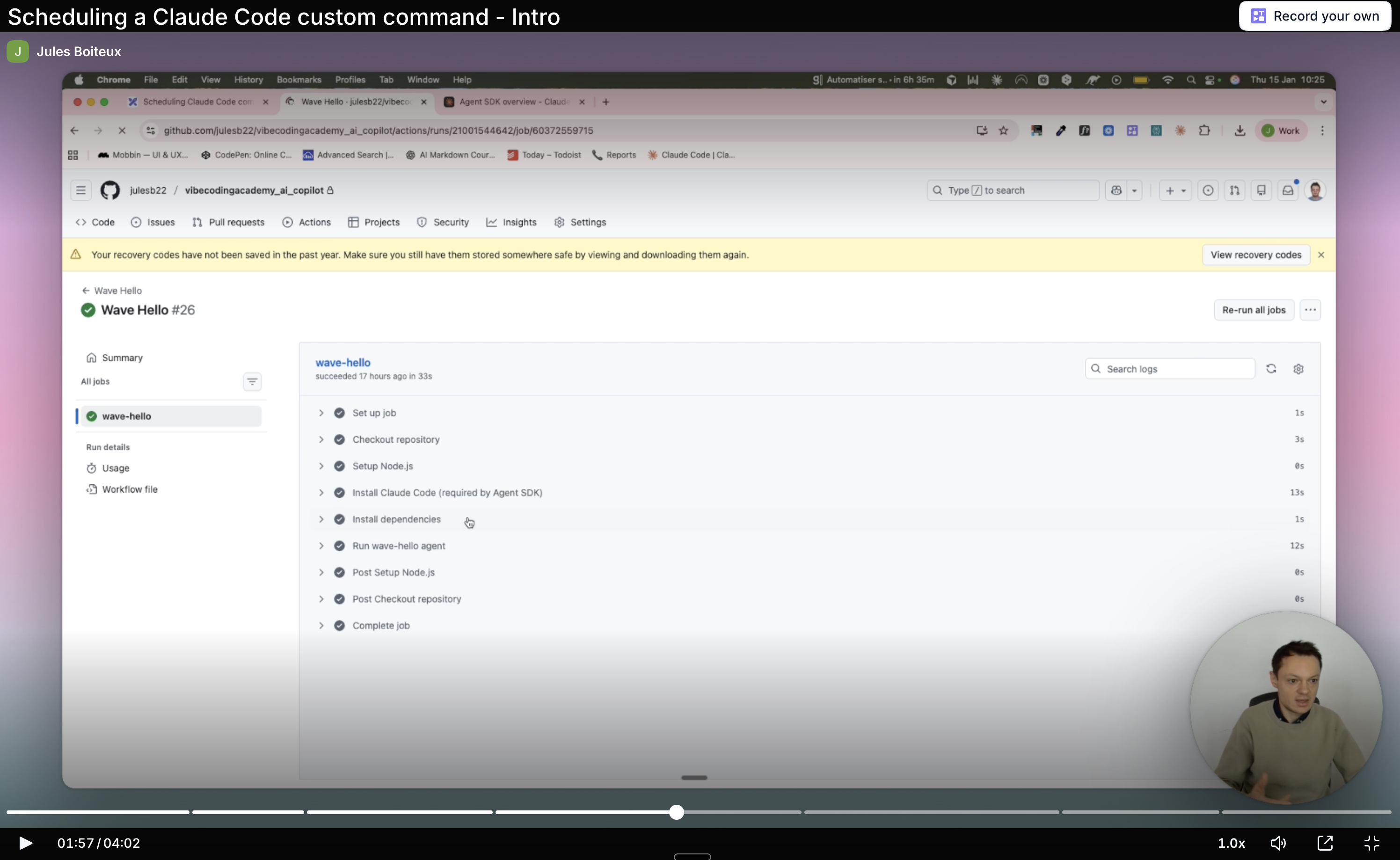Click inside the Search logs field

click(1170, 369)
